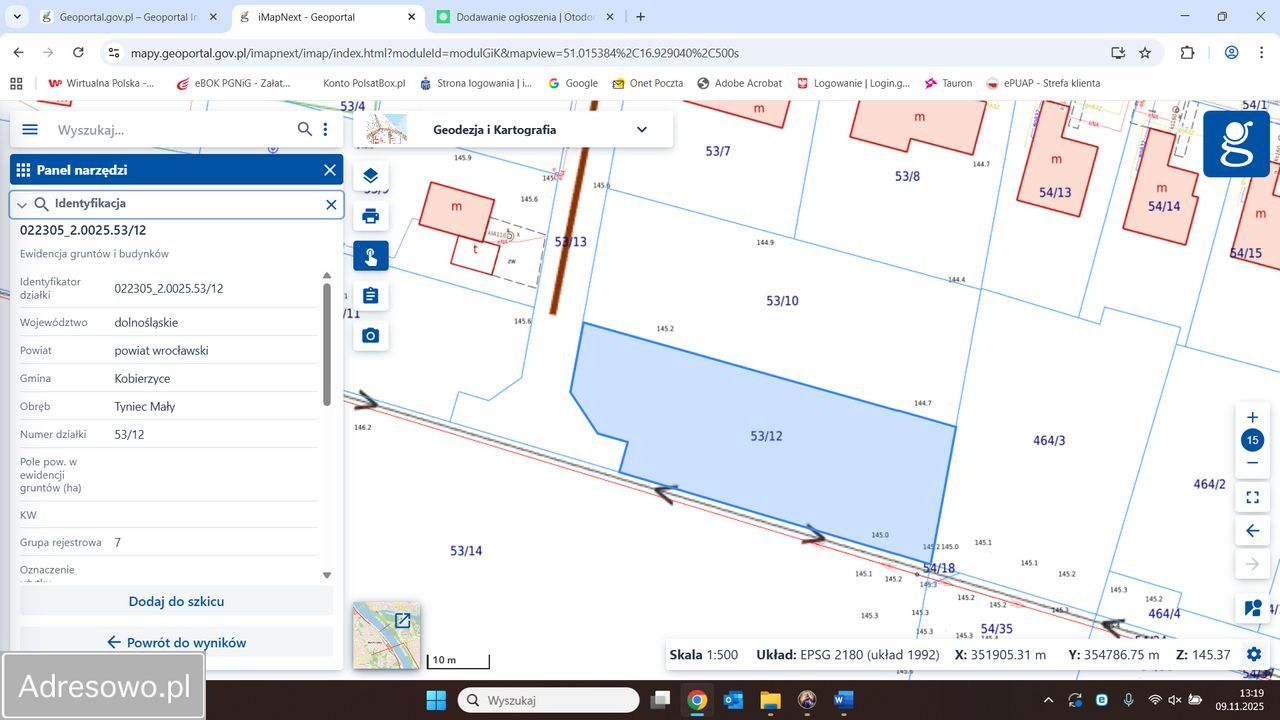The image size is (1280, 720).
Task: Open the clipboard notes tool
Action: point(370,296)
